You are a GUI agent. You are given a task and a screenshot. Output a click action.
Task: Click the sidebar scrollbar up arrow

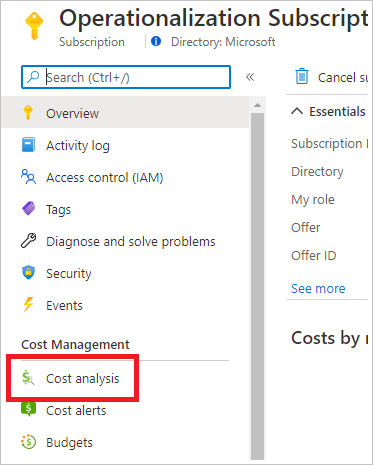coord(257,105)
